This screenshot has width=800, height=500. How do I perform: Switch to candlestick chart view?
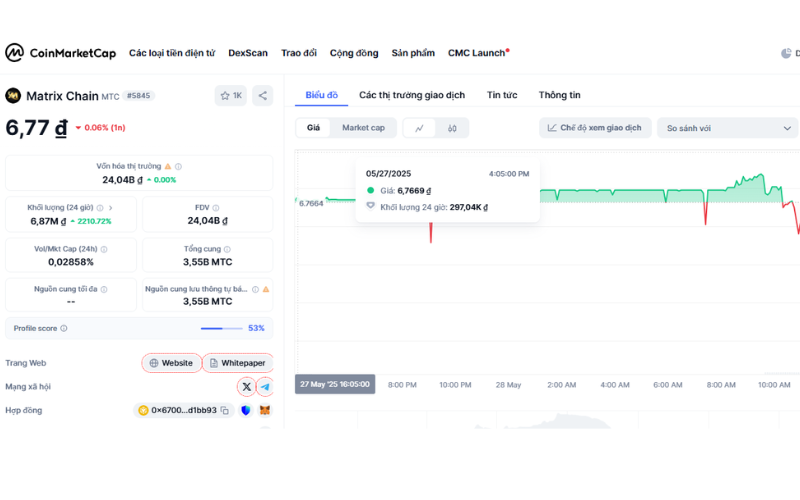(x=452, y=128)
